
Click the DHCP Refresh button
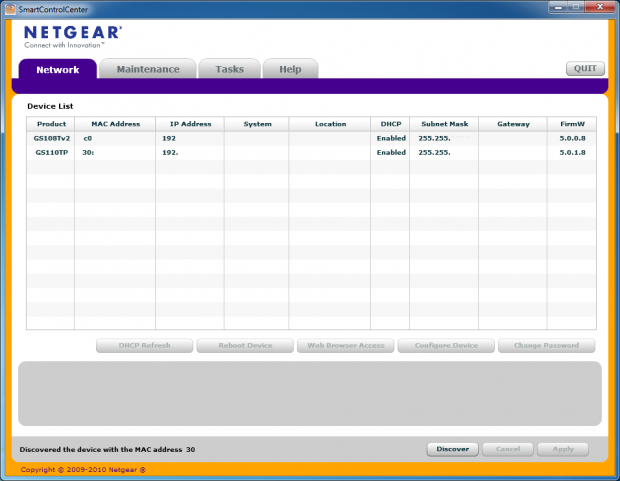144,346
